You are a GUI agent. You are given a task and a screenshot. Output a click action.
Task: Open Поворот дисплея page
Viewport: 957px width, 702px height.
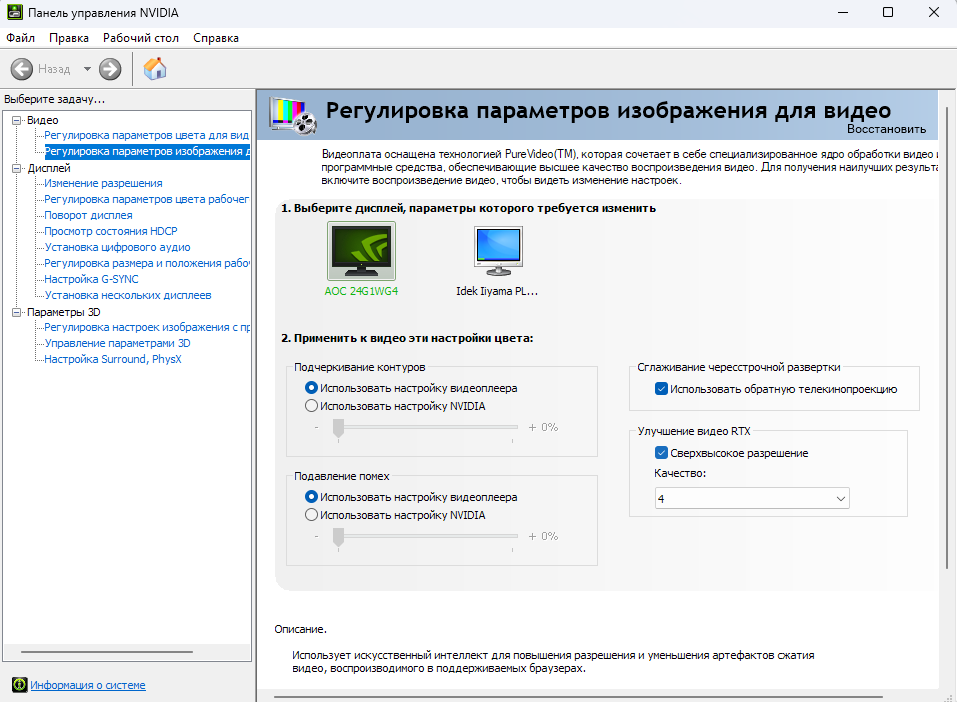(x=88, y=215)
